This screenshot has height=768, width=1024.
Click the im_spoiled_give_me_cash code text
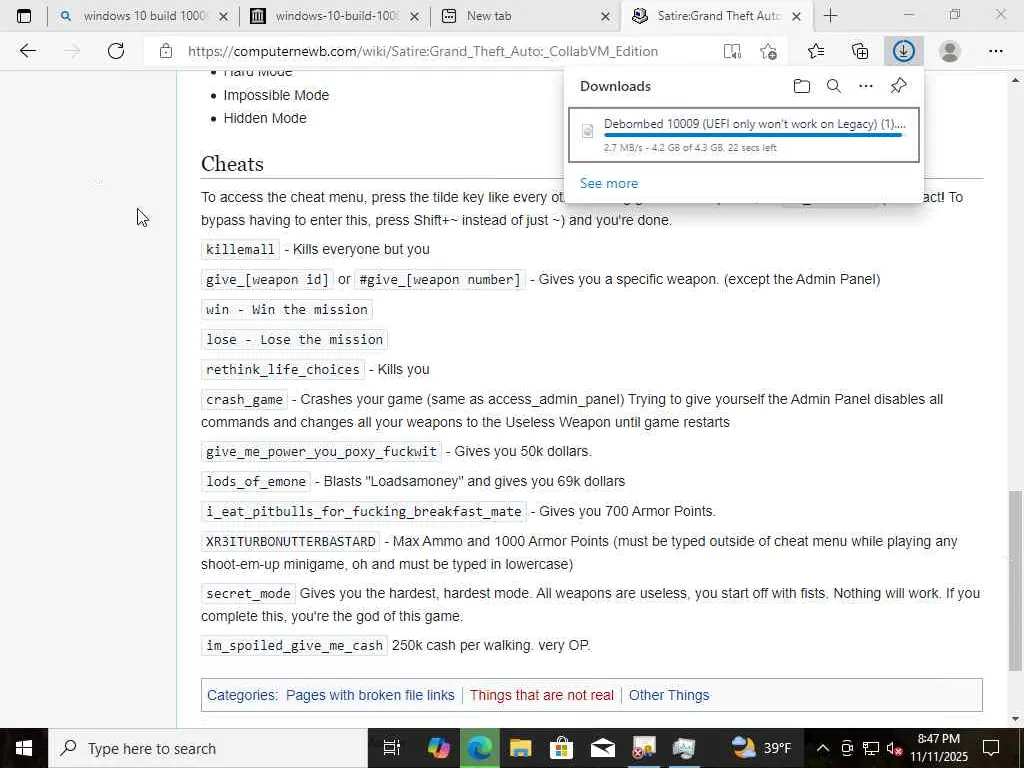pyautogui.click(x=295, y=645)
